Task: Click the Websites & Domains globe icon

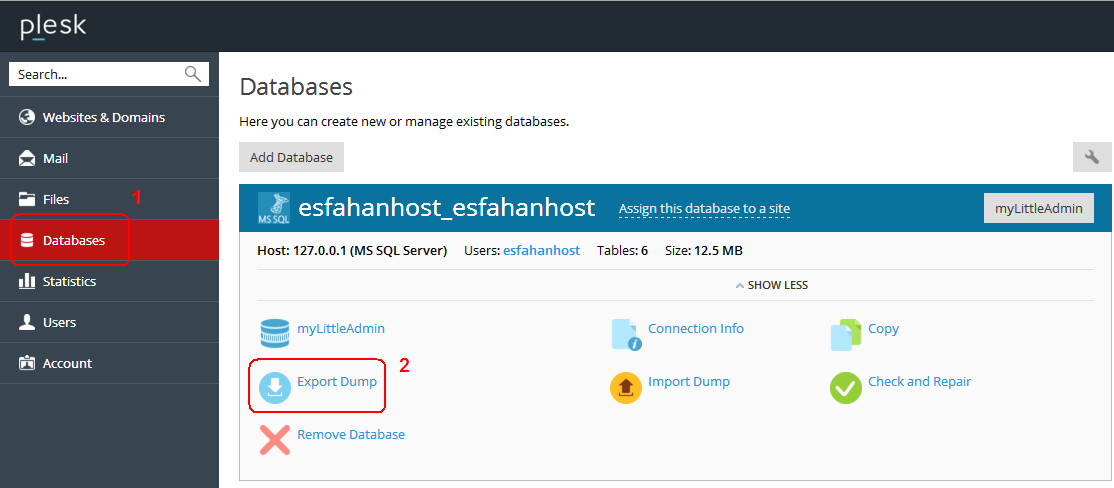Action: pos(27,117)
